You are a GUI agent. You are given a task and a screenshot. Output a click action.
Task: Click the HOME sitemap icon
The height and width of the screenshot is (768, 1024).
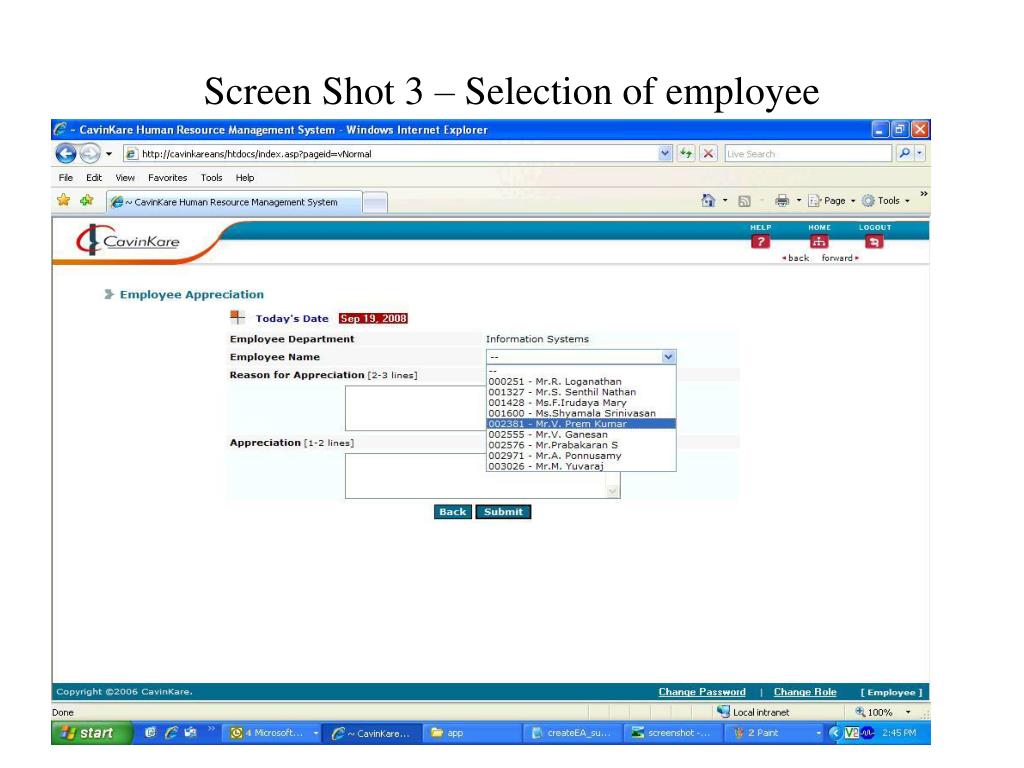tap(819, 242)
